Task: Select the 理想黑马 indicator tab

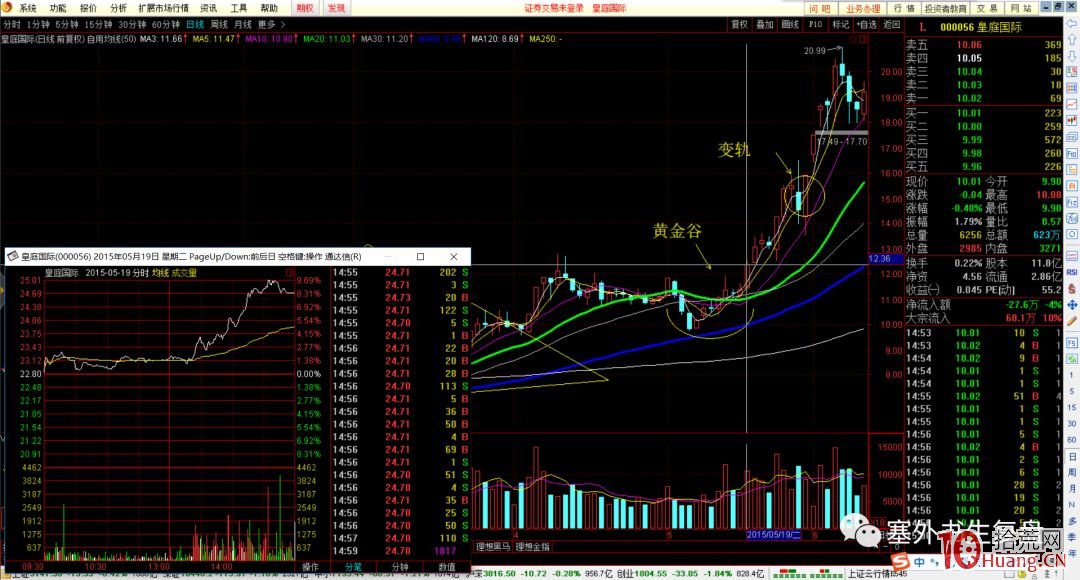Action: pos(492,546)
